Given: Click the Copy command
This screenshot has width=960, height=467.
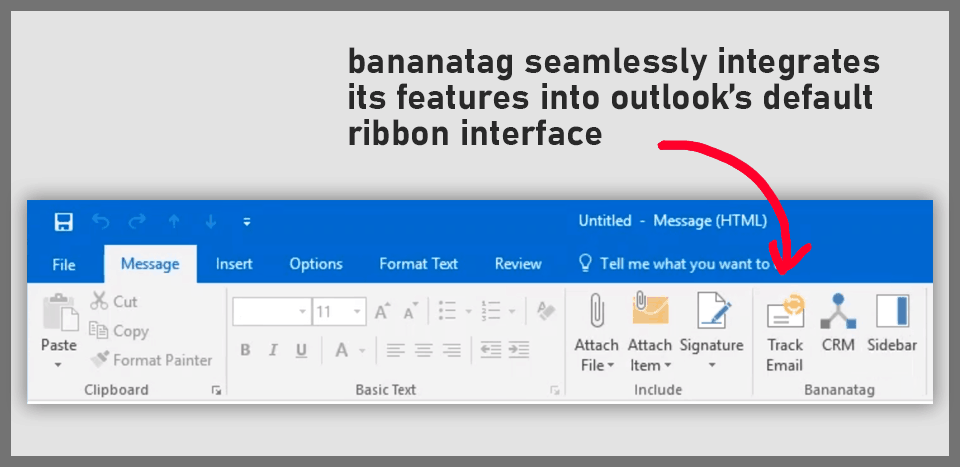Looking at the screenshot, I should [118, 331].
